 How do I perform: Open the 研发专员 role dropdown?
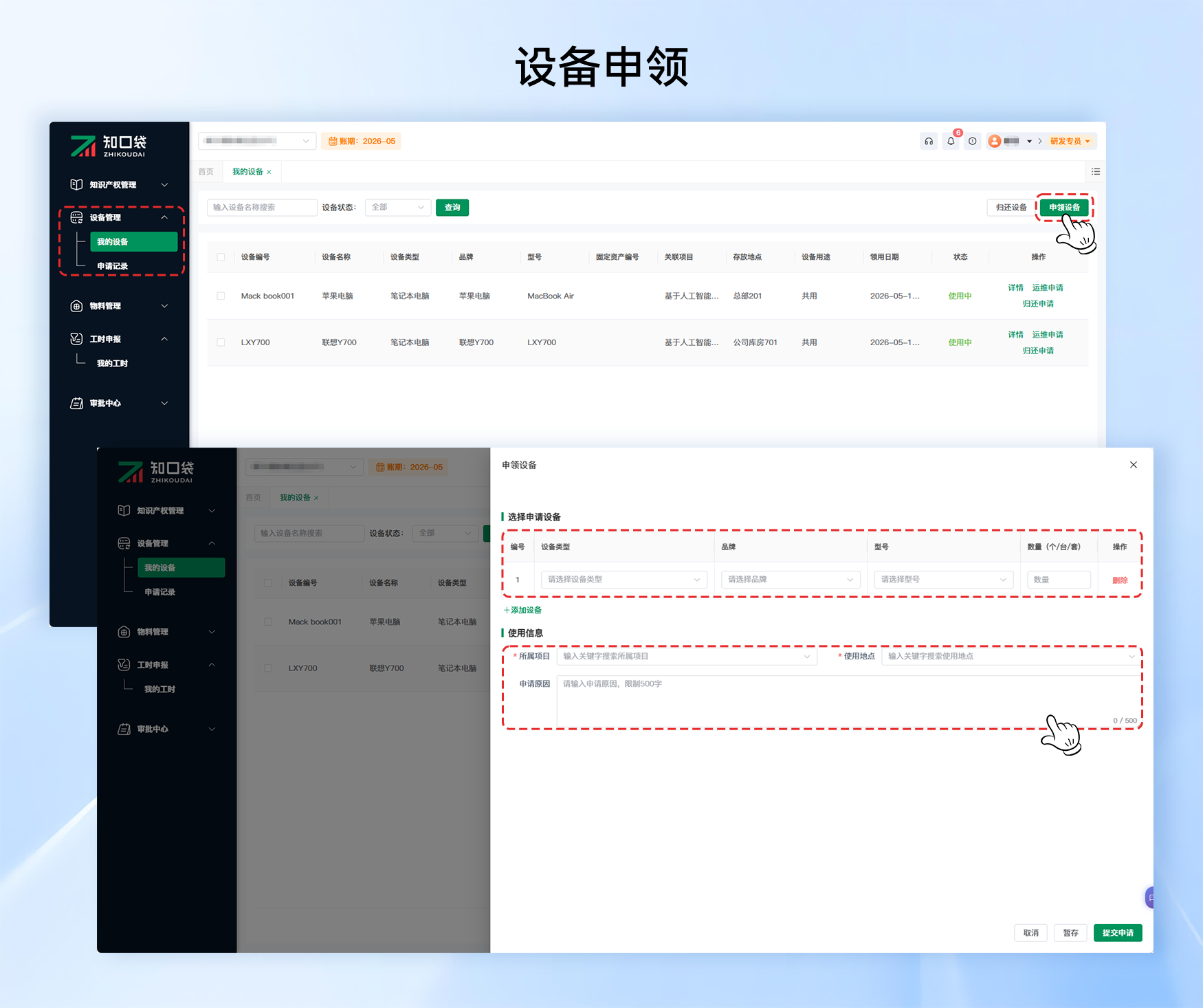tap(1070, 141)
